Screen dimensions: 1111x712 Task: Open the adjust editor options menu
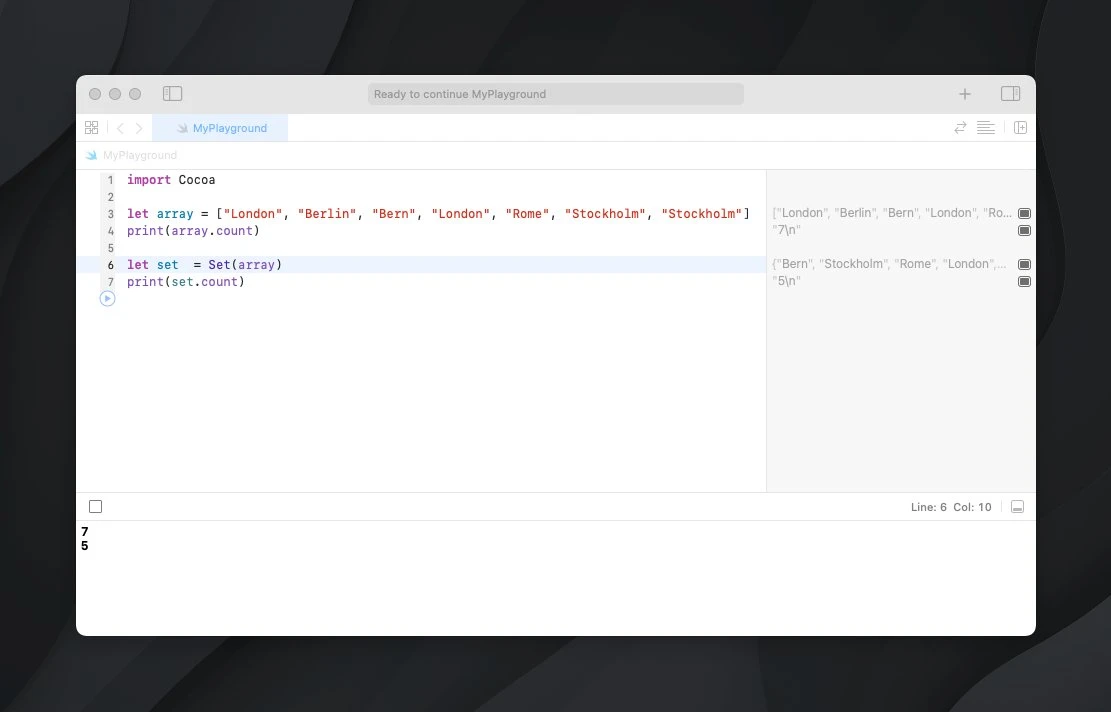[986, 128]
